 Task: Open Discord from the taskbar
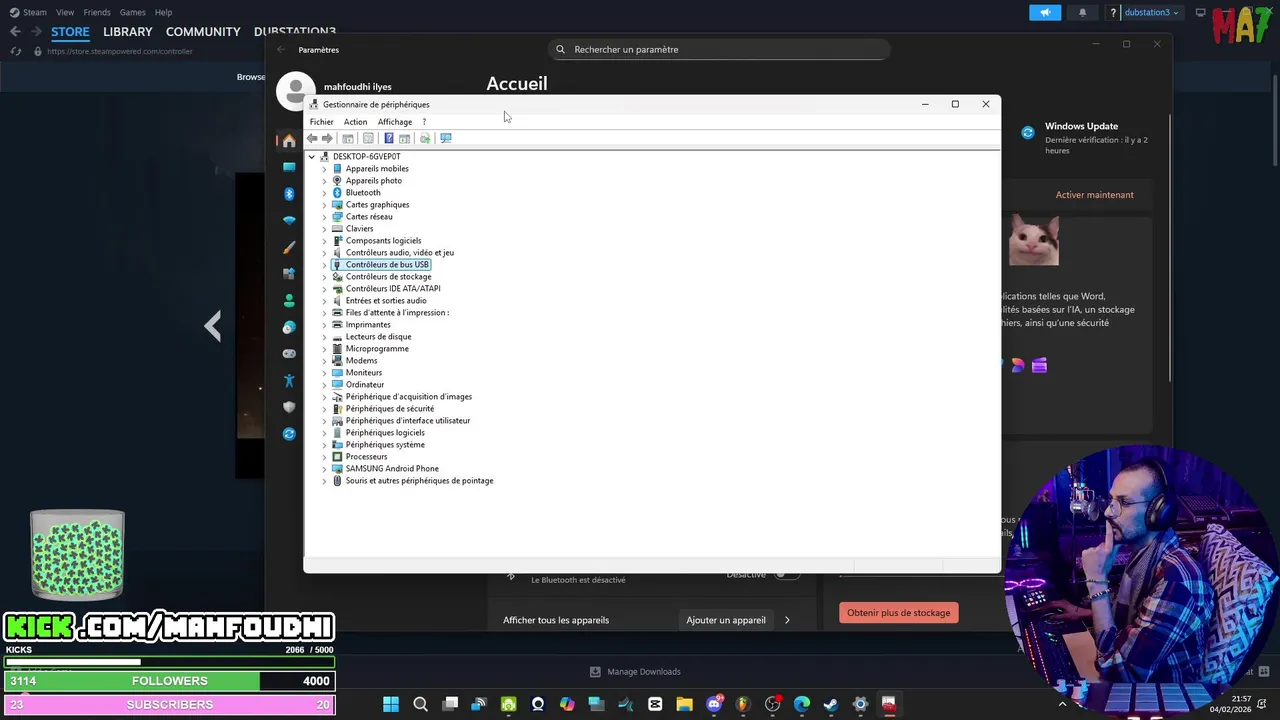point(714,704)
